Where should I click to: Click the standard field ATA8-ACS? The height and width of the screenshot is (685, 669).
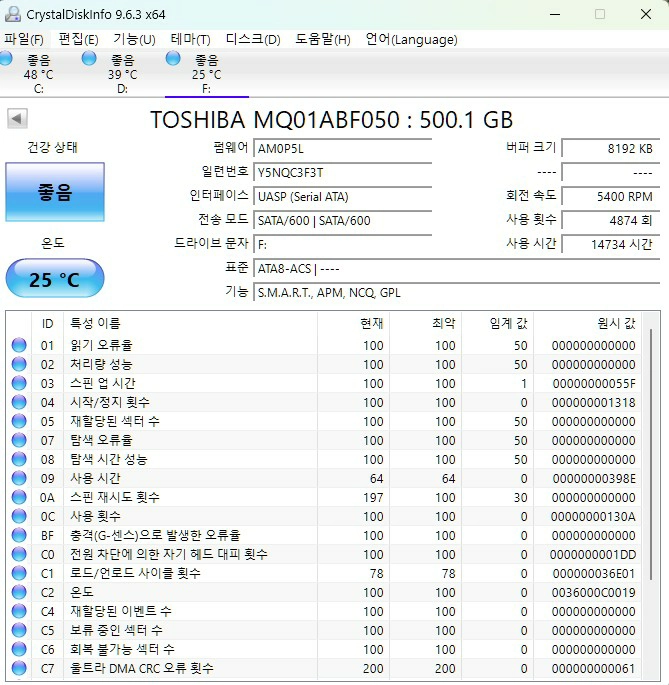(x=457, y=269)
